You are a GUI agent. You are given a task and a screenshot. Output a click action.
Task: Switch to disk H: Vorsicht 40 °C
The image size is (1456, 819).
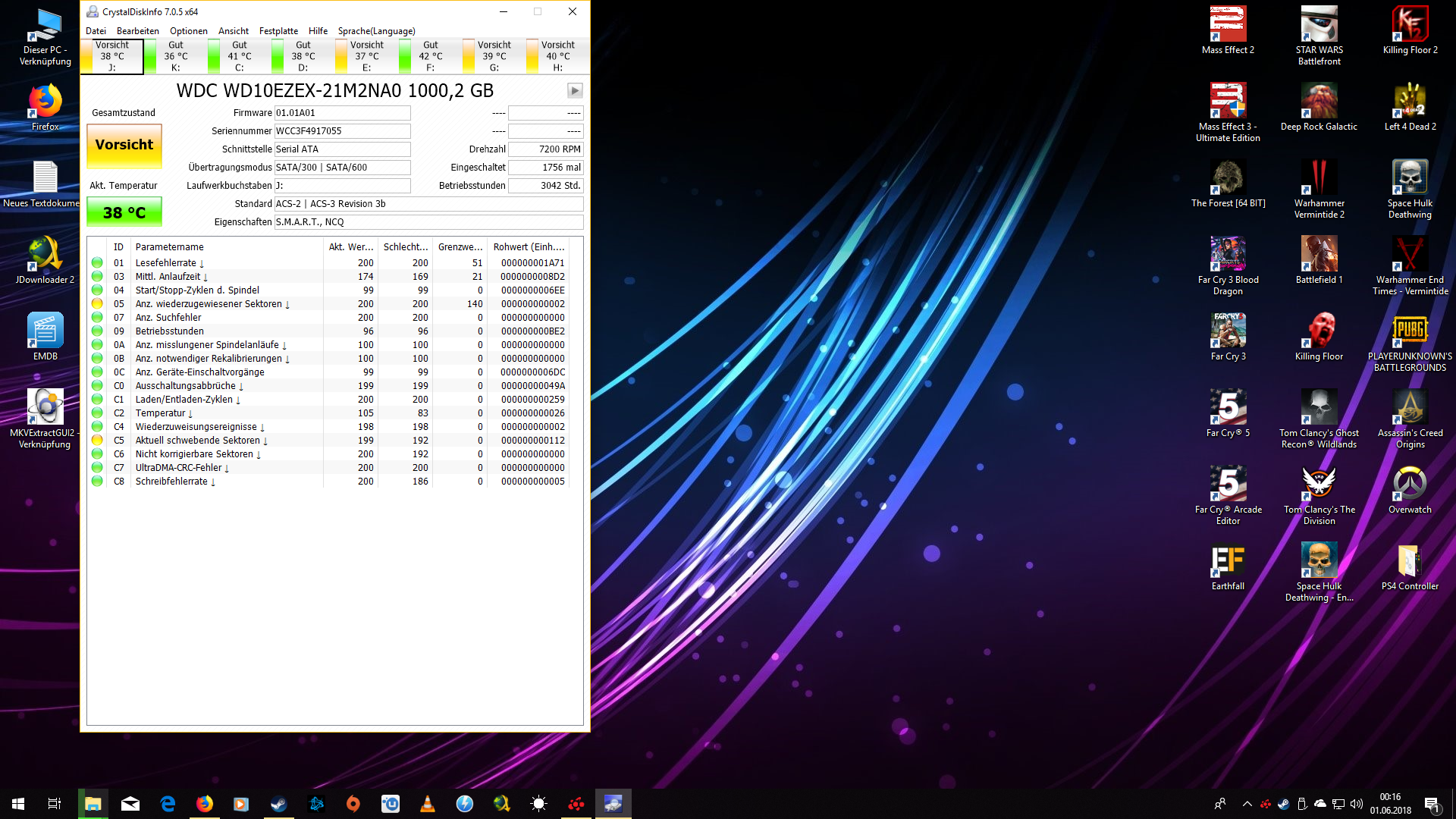(558, 56)
